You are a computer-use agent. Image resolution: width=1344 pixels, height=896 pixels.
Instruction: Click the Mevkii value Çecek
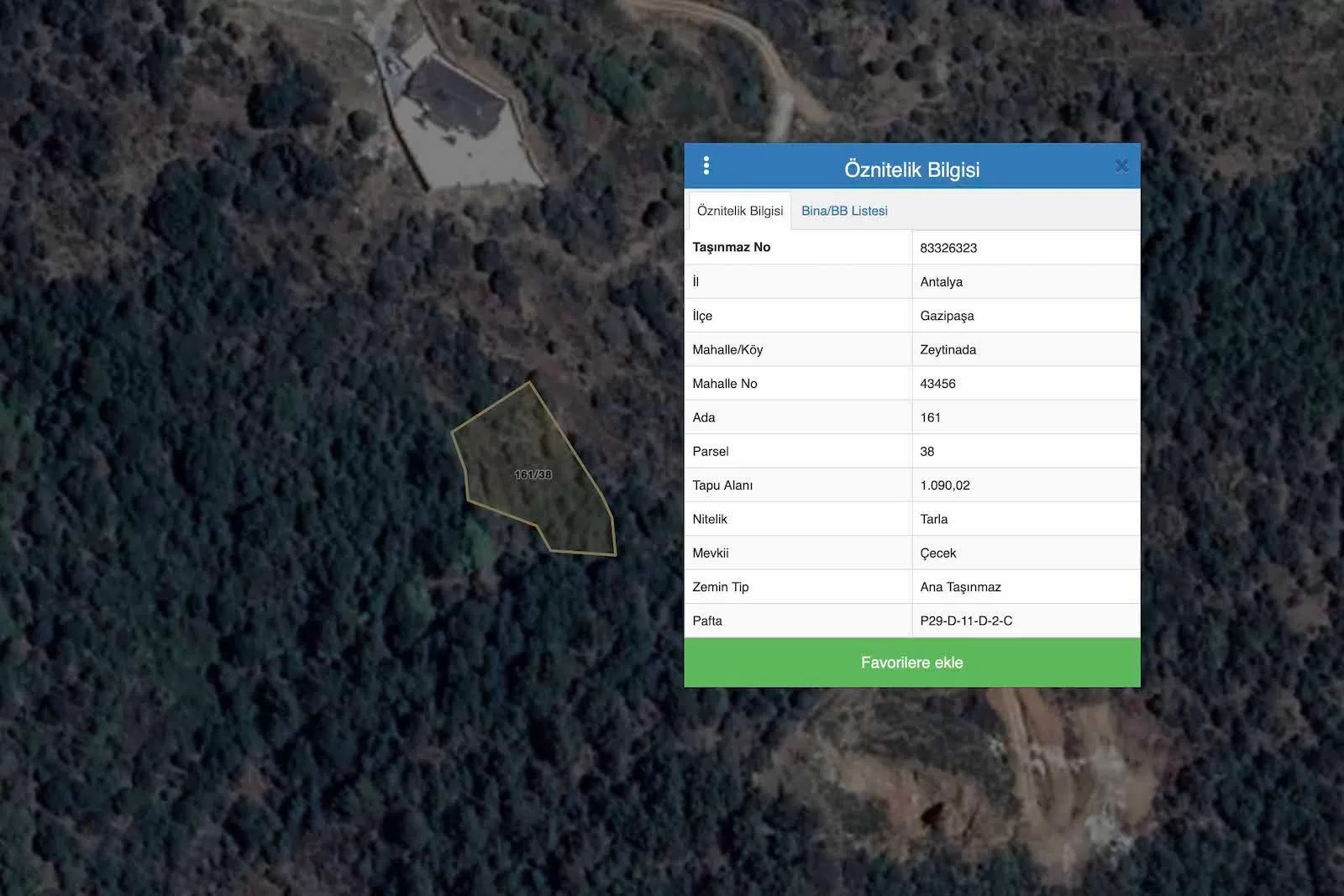coord(937,553)
